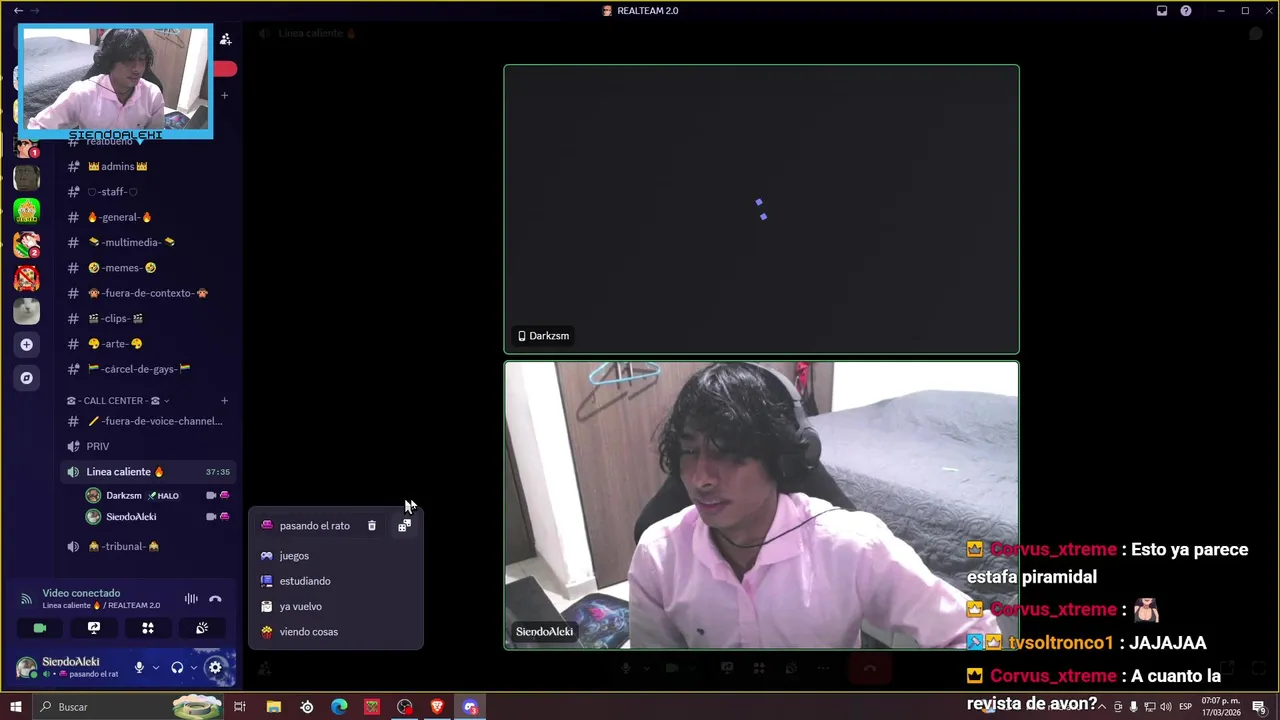Open the Discord inbox icon
Screen dimensions: 1280x720
(x=1162, y=11)
